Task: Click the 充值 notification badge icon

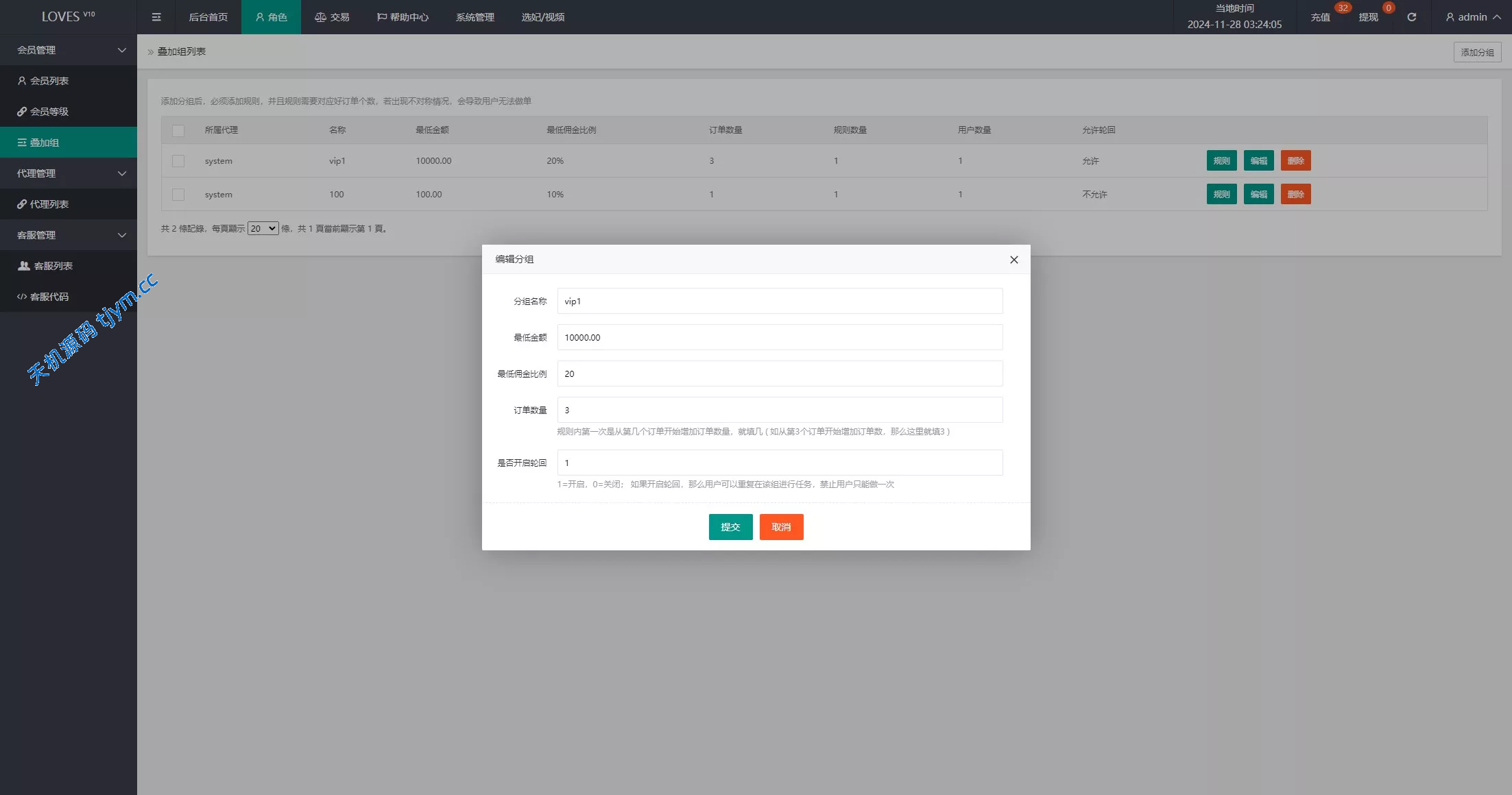Action: tap(1342, 8)
